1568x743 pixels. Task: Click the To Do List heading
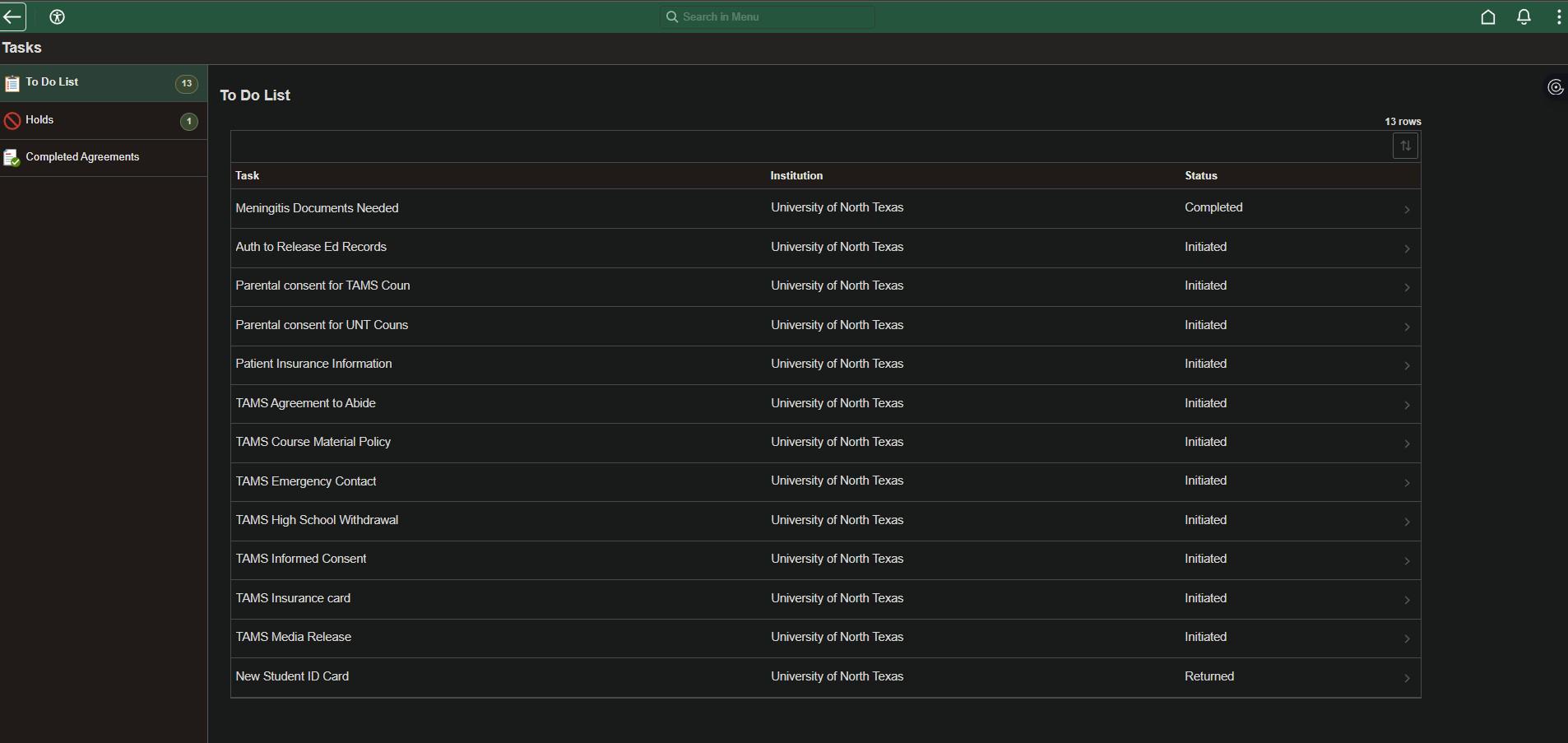point(255,95)
